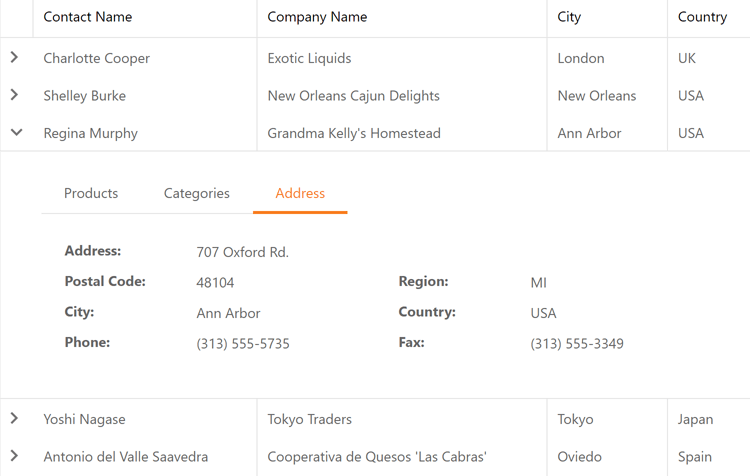
Task: Click the fax number (313) 555-3349
Action: point(577,343)
